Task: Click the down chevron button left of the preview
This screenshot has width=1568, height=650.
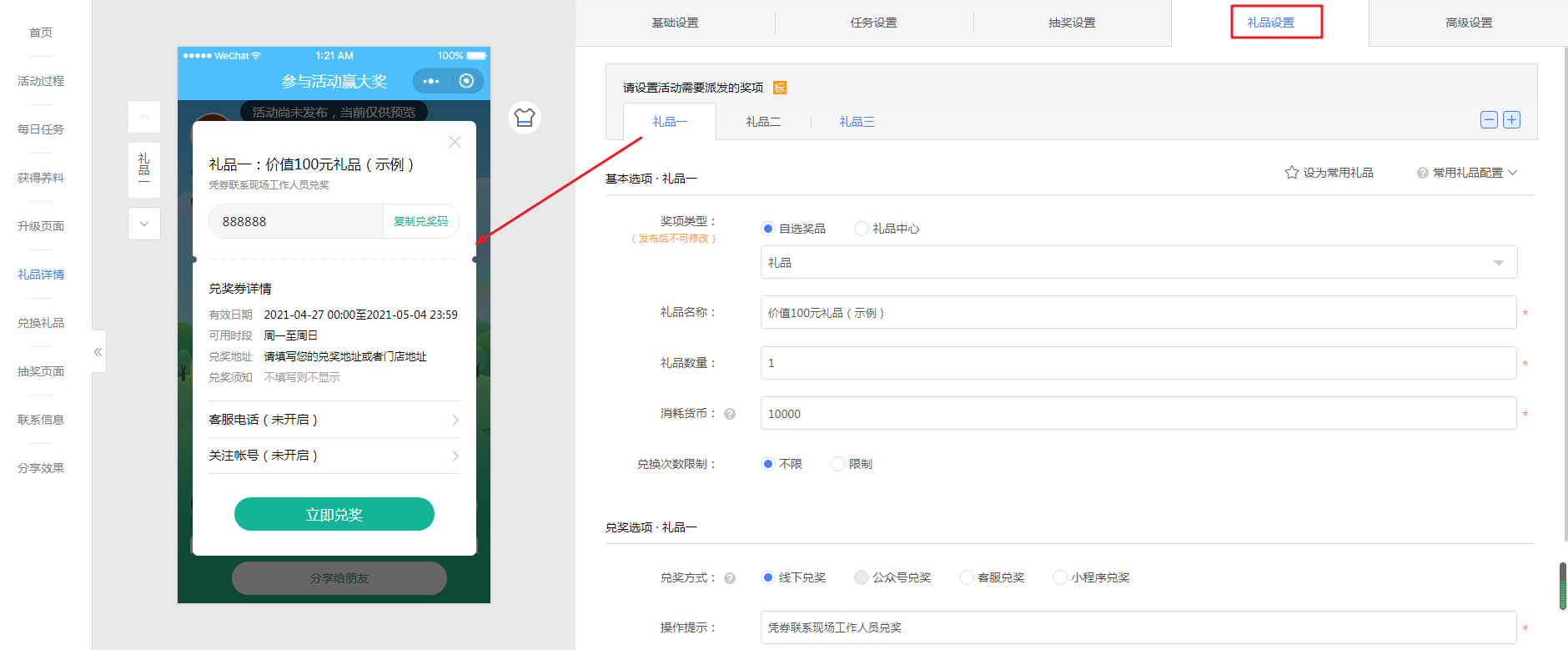Action: (x=144, y=224)
